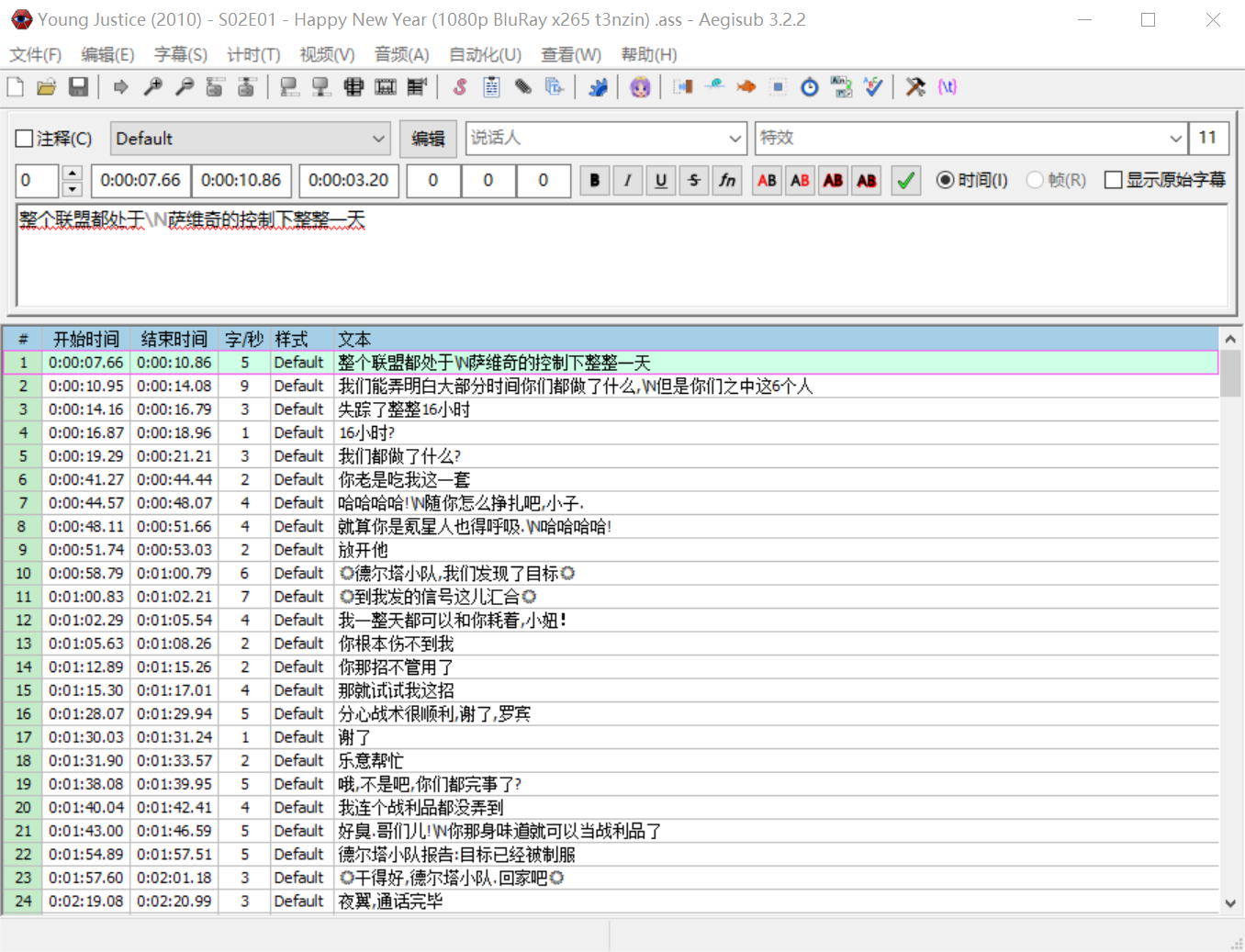This screenshot has height=952, width=1245.
Task: Open the Resample Resolution icon
Action: [x=778, y=87]
